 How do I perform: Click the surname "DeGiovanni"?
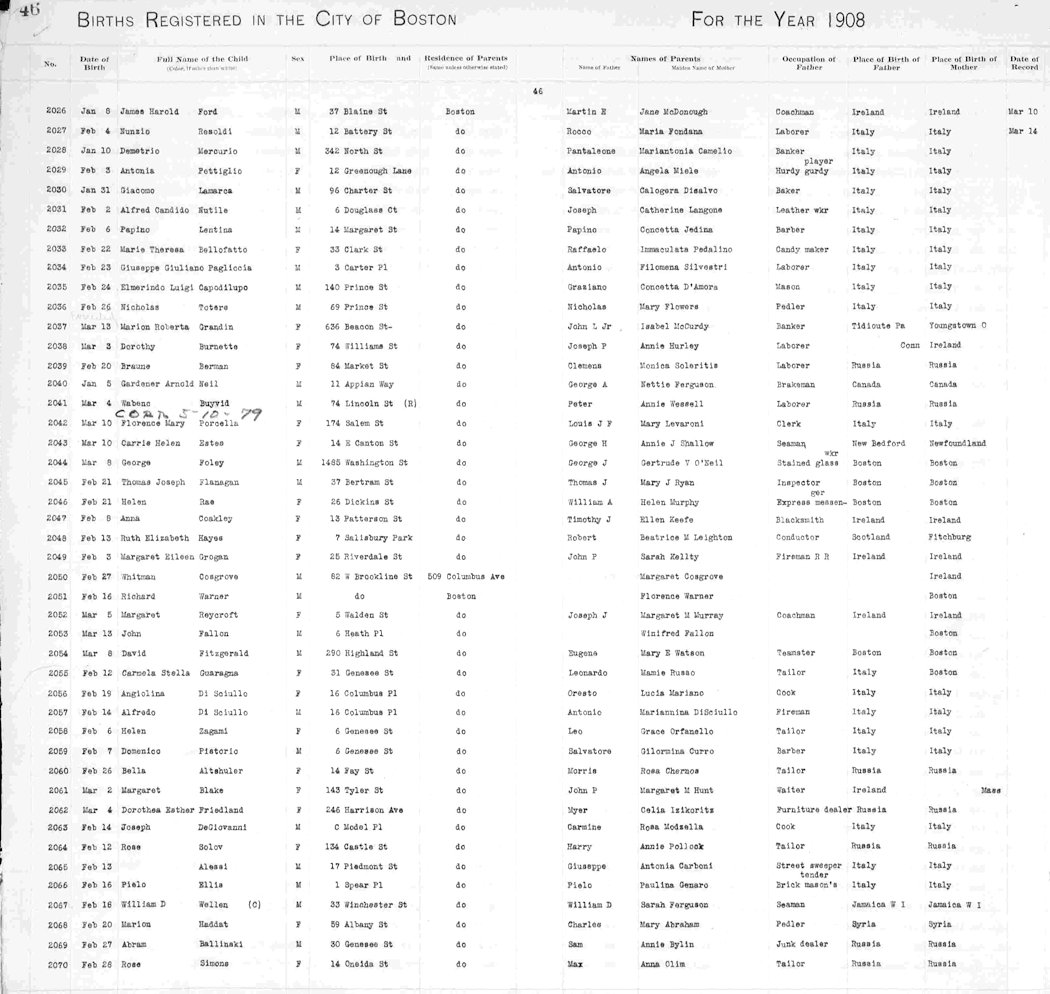click(223, 827)
